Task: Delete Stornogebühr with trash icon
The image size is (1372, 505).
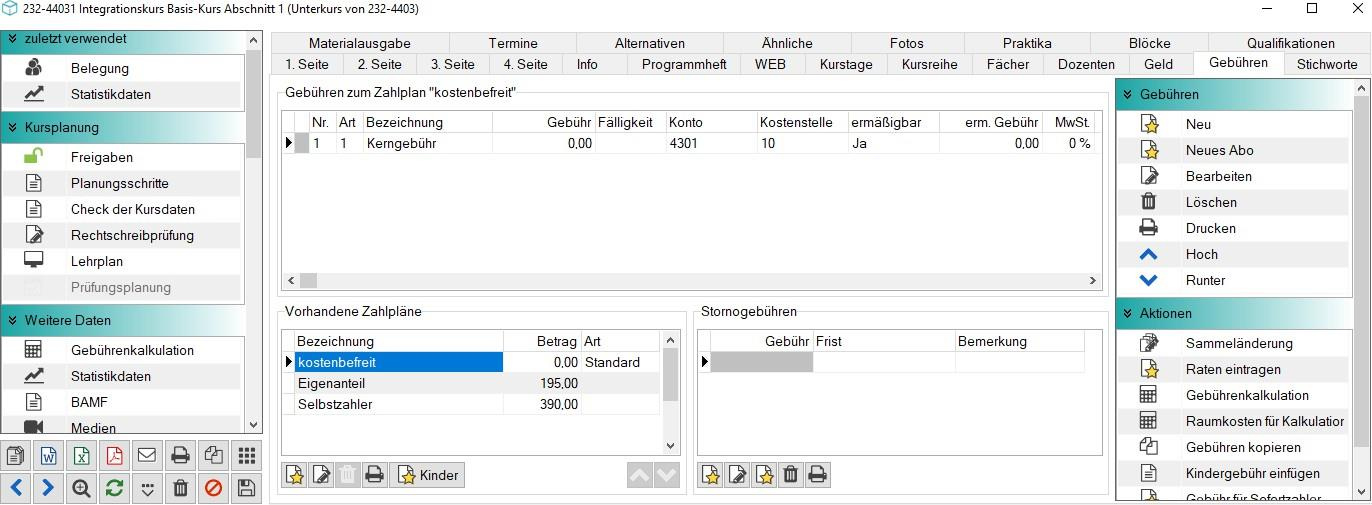Action: click(790, 475)
